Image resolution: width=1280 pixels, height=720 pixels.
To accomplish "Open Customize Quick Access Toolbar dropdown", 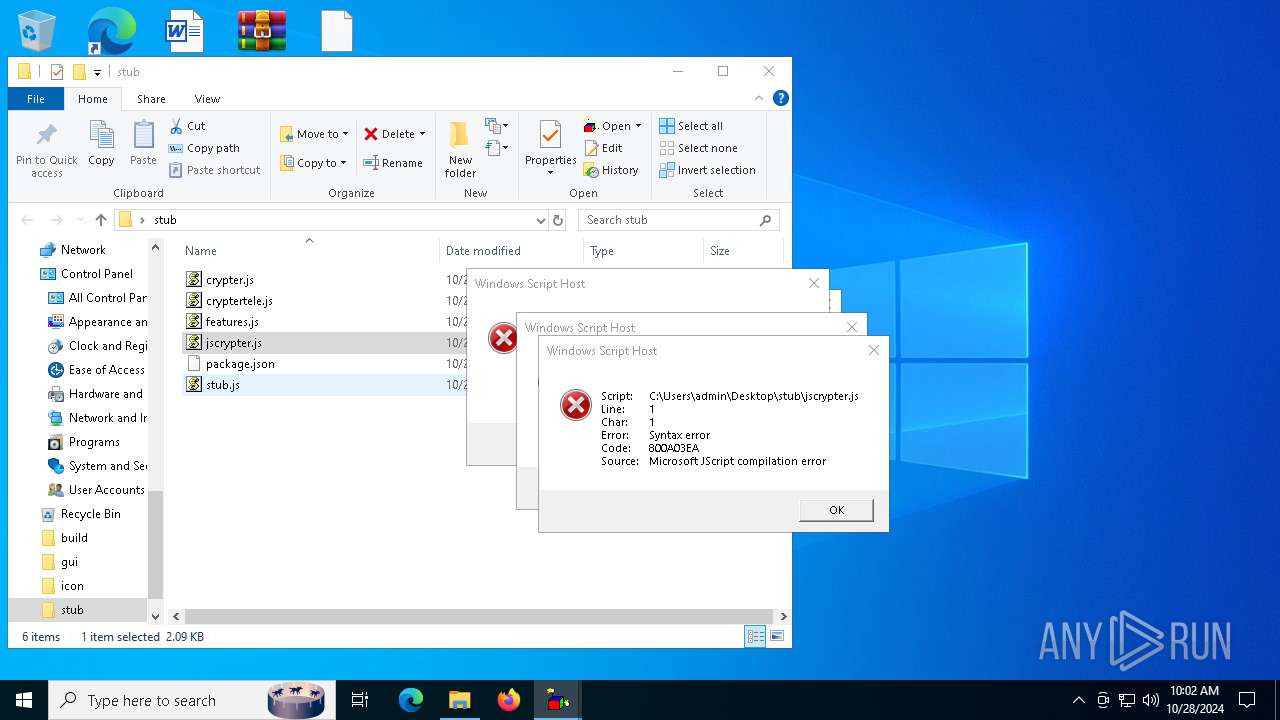I will [97, 72].
